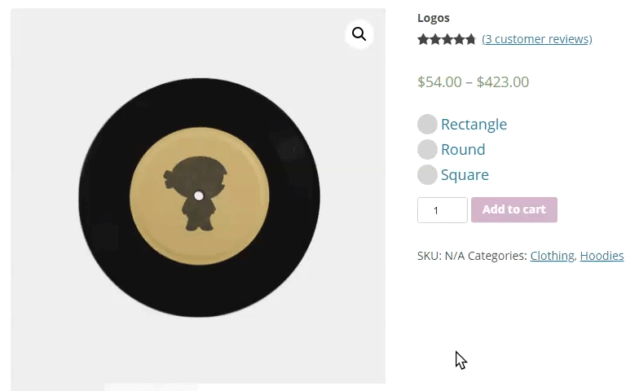This screenshot has width=639, height=391.
Task: Open the Clothing category link
Action: coord(552,256)
